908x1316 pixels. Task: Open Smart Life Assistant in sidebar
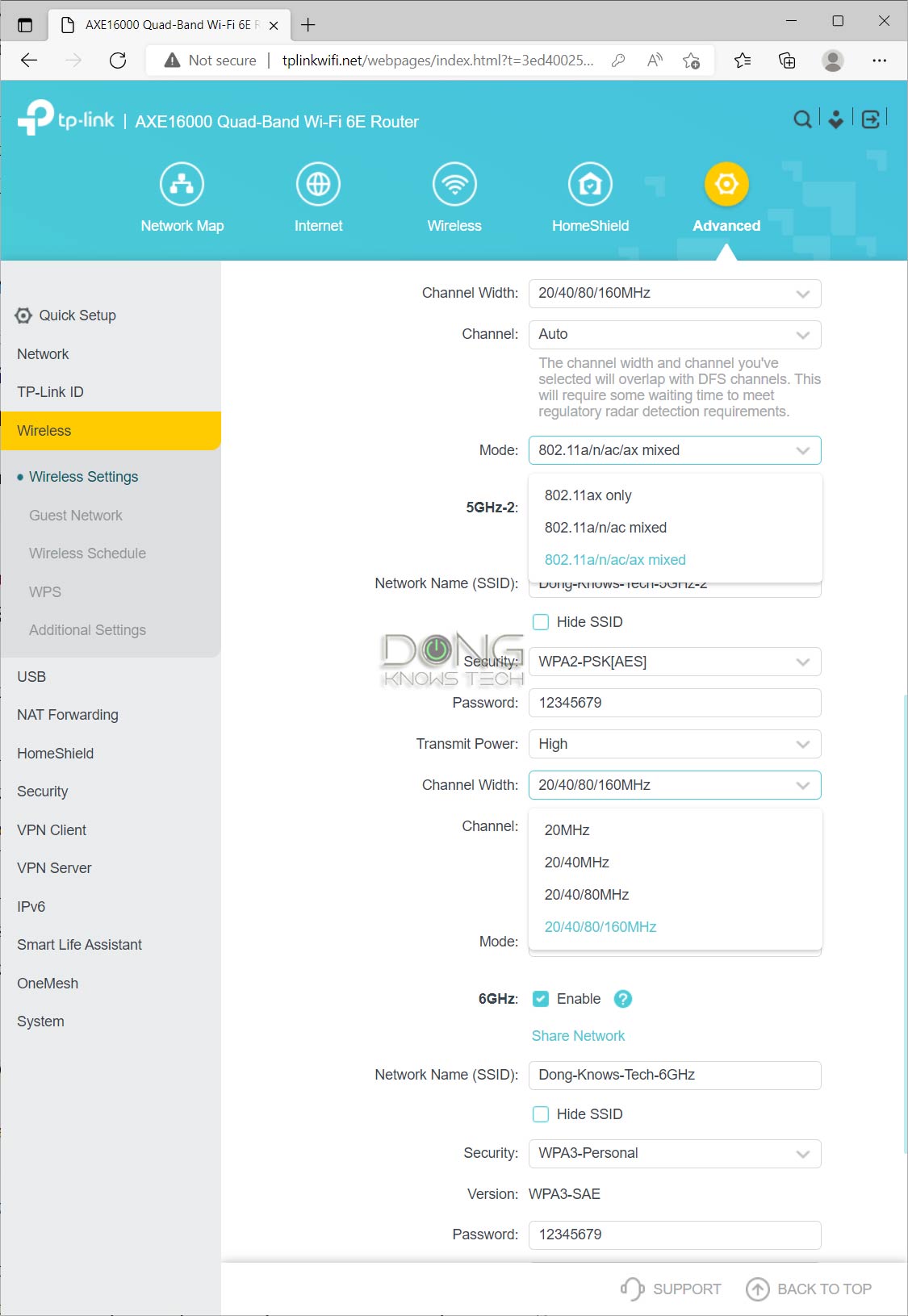click(x=79, y=945)
